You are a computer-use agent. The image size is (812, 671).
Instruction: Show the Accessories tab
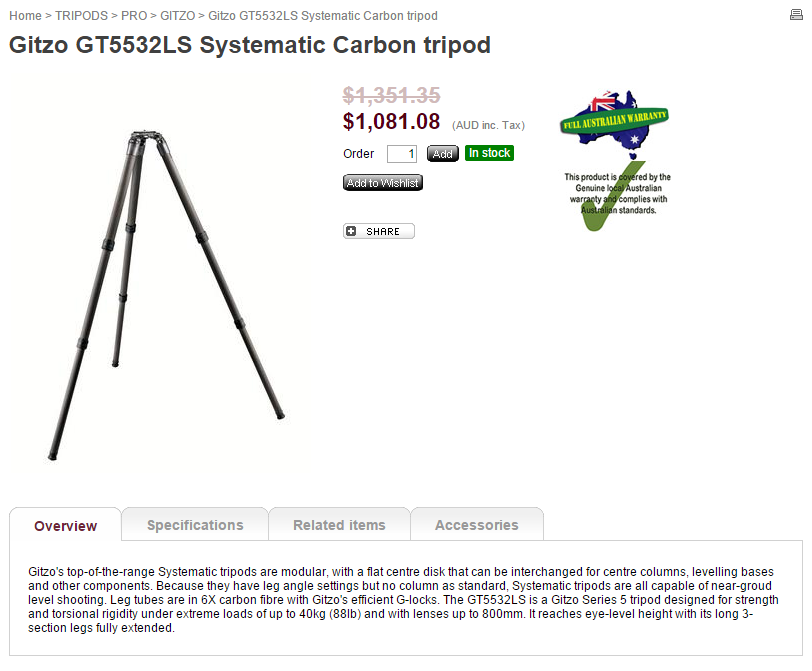pyautogui.click(x=477, y=525)
